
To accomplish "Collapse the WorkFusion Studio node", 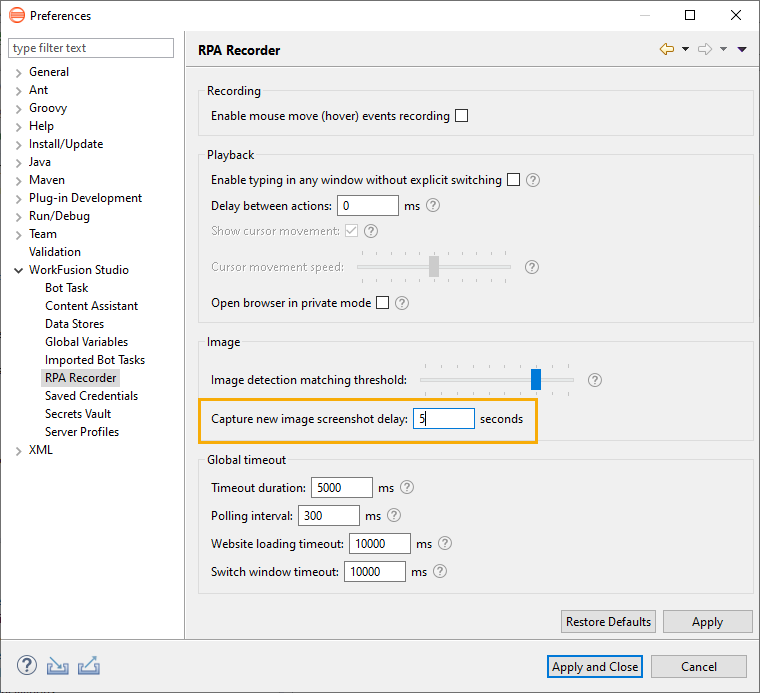I will click(18, 270).
